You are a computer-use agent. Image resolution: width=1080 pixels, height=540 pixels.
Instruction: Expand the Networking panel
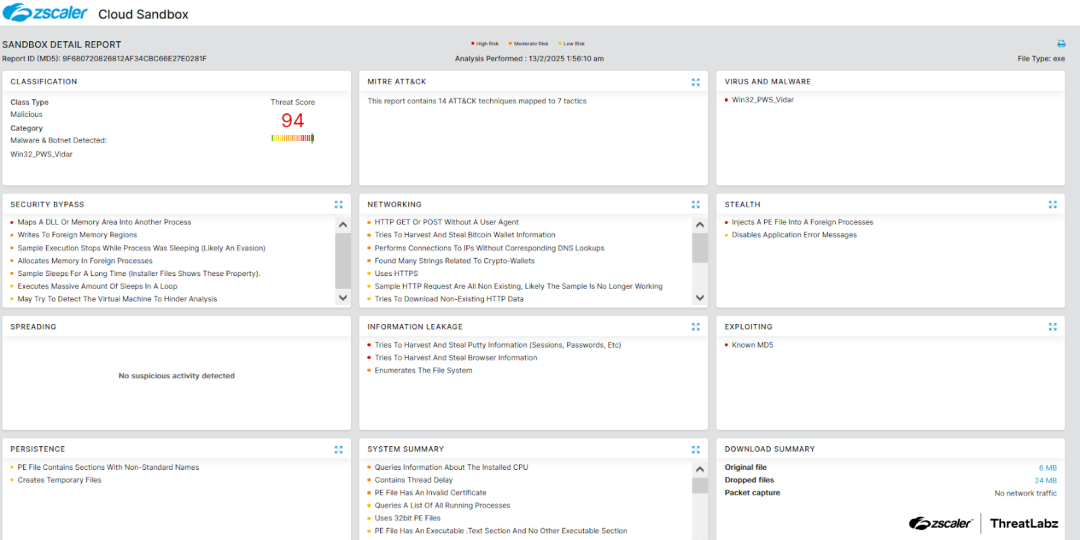tap(696, 204)
